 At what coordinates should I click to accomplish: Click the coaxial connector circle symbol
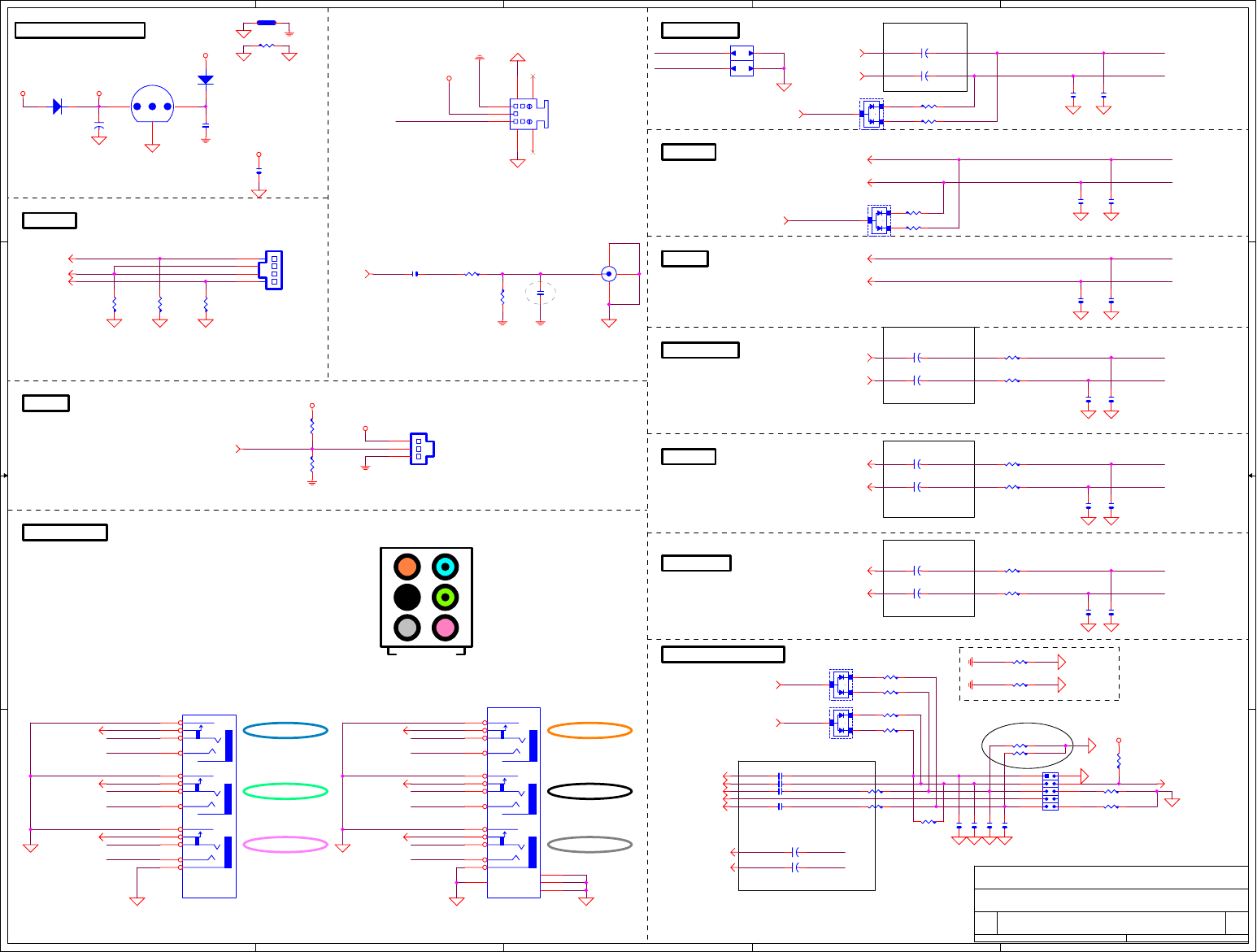coord(608,274)
